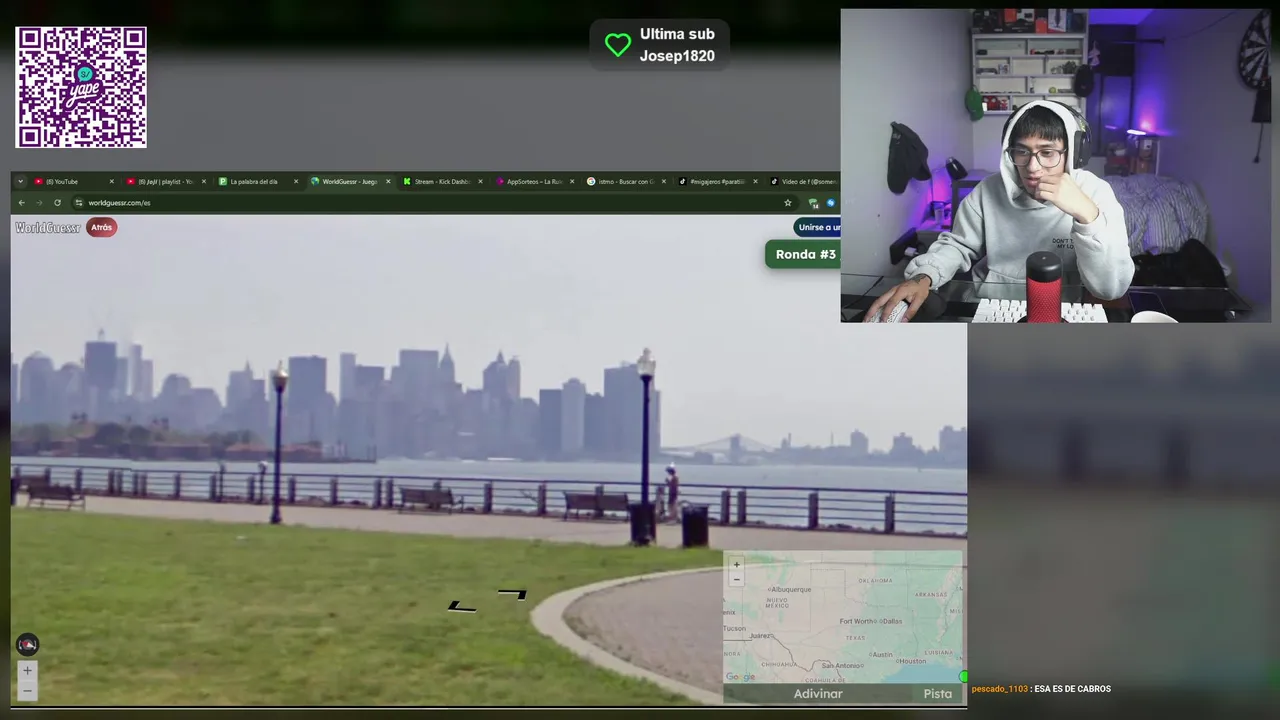Click Houston on the mini map
The image size is (1280, 720).
point(913,661)
